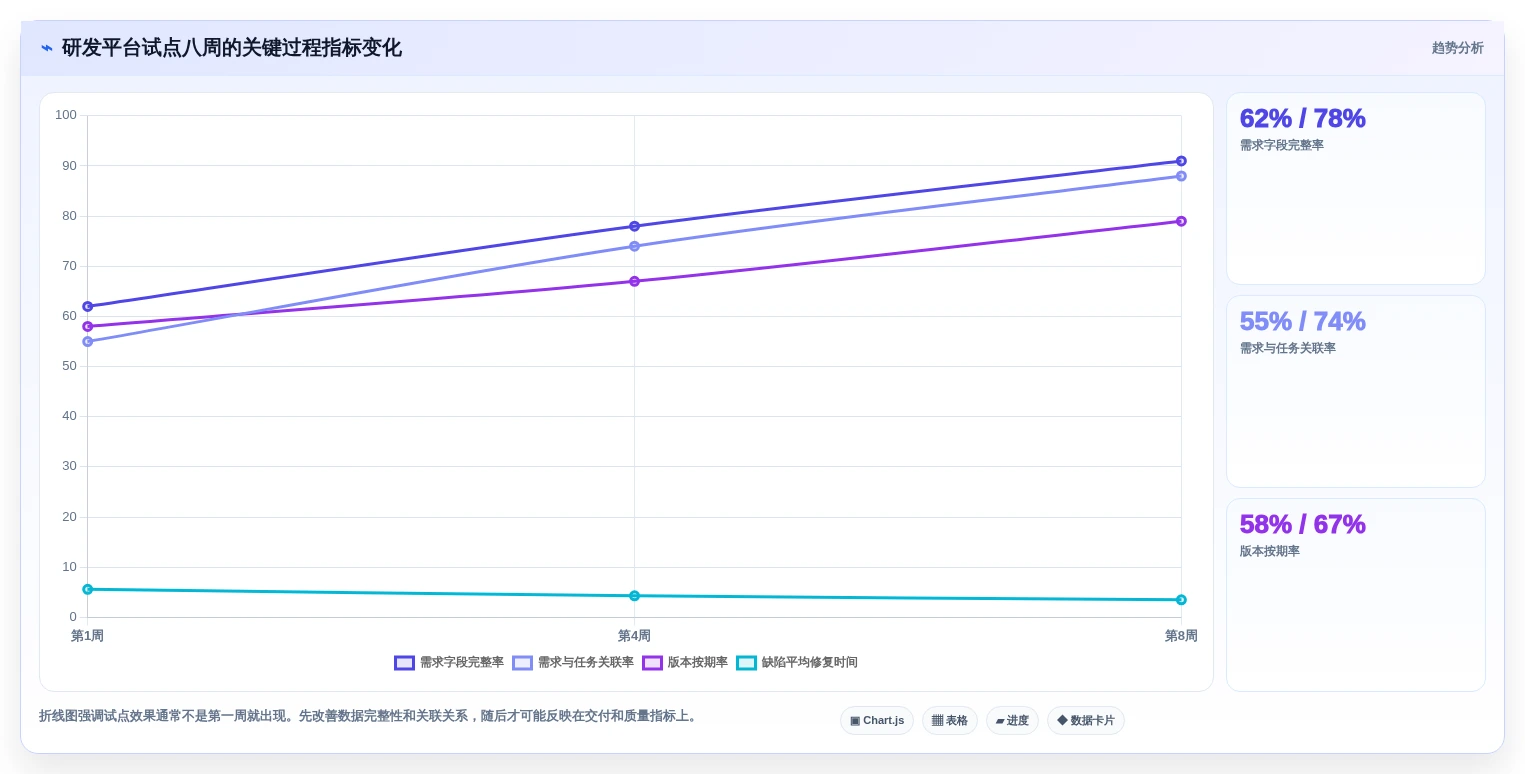Click 需求与任务关联率 point at 第1周
The width and height of the screenshot is (1525, 774).
coord(88,342)
